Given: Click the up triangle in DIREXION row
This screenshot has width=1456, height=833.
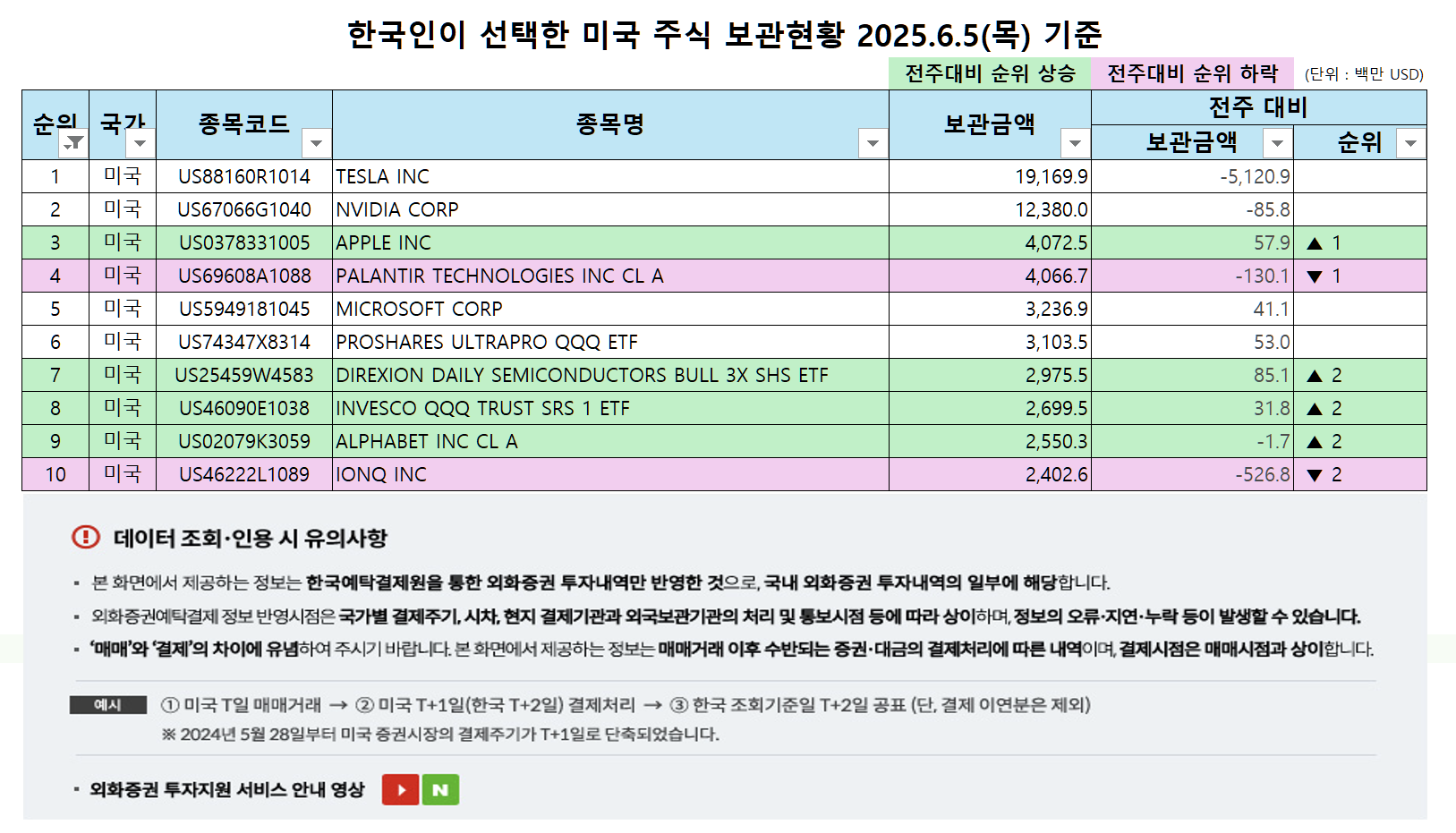Looking at the screenshot, I should (1315, 376).
